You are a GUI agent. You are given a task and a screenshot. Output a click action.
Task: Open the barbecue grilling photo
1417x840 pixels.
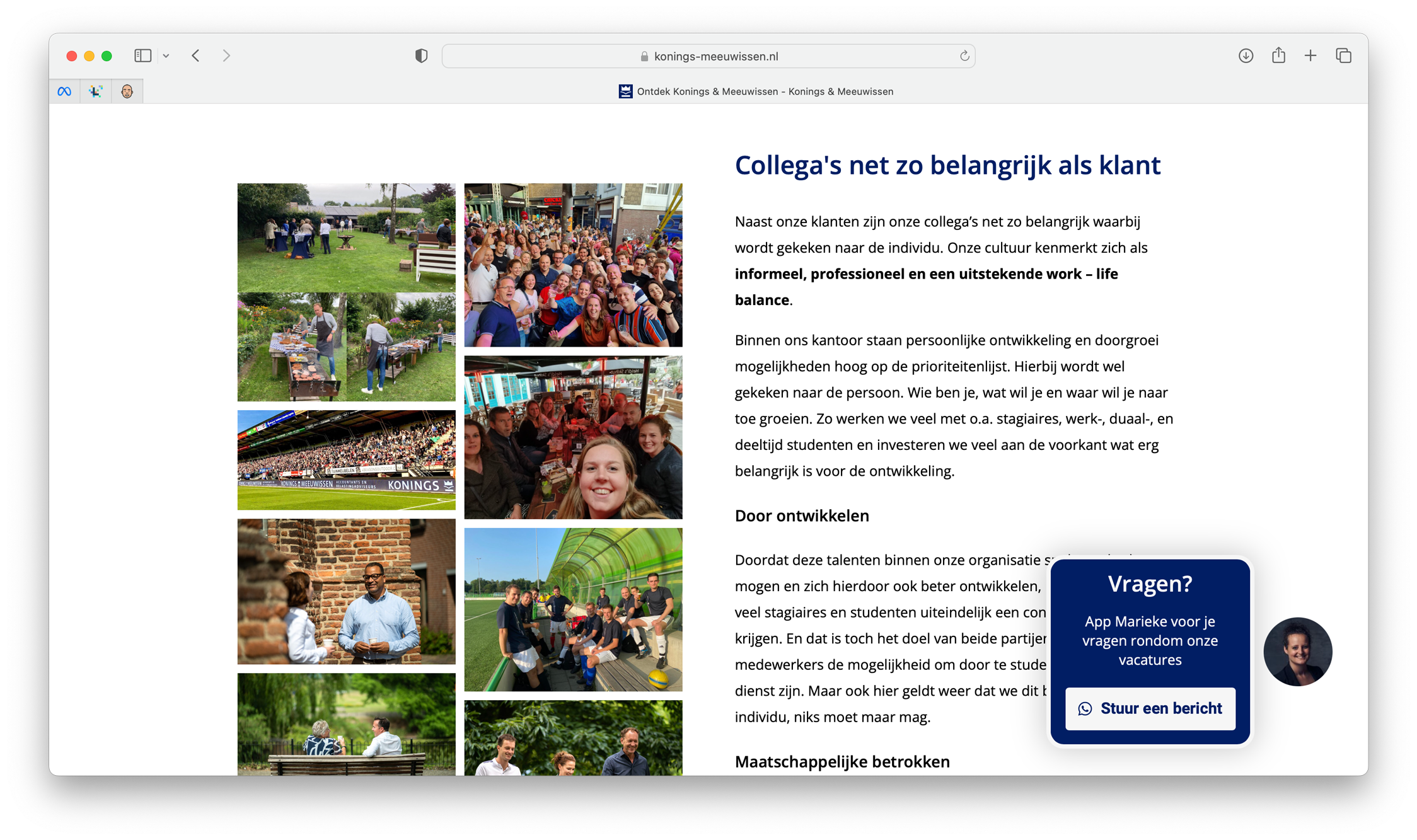tap(346, 347)
